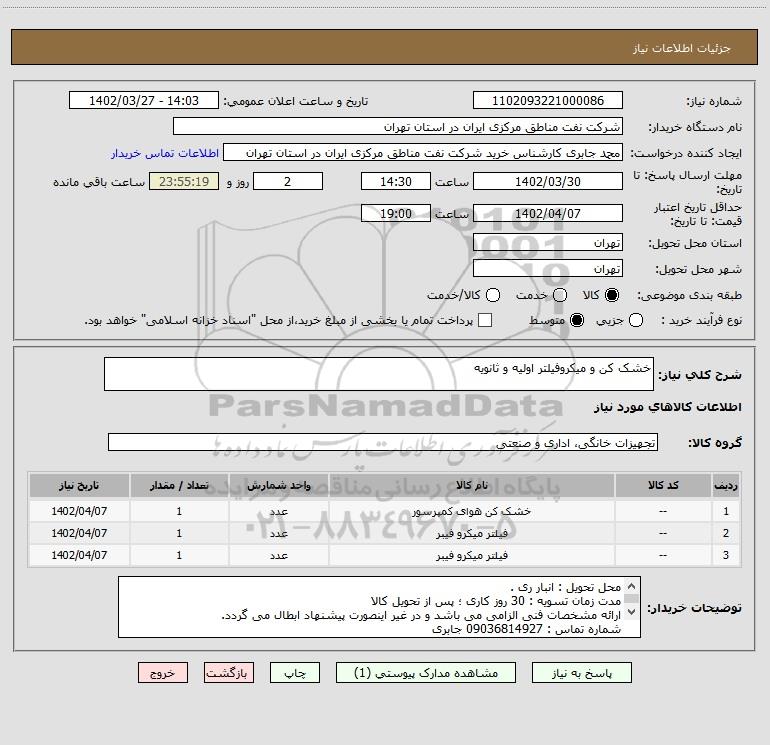Click the پاسخ به نیاز button
Image resolution: width=770 pixels, height=745 pixels.
[581, 673]
